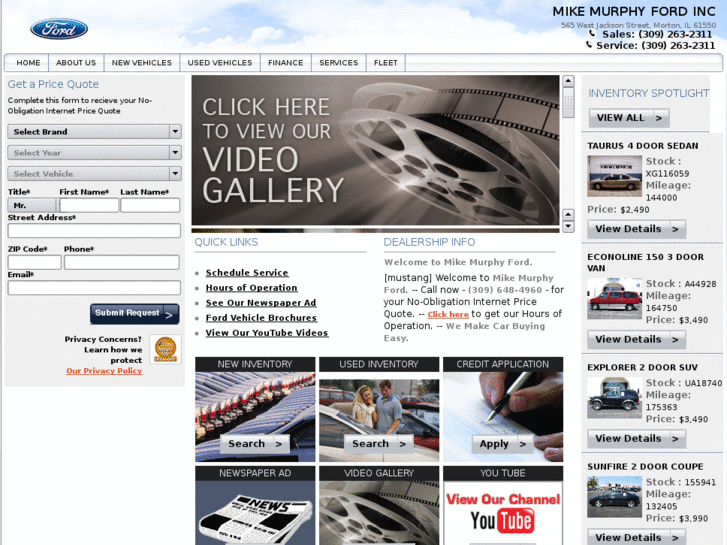This screenshot has height=545, width=727.
Task: Click the VIEW ALL inventory button
Action: click(629, 118)
